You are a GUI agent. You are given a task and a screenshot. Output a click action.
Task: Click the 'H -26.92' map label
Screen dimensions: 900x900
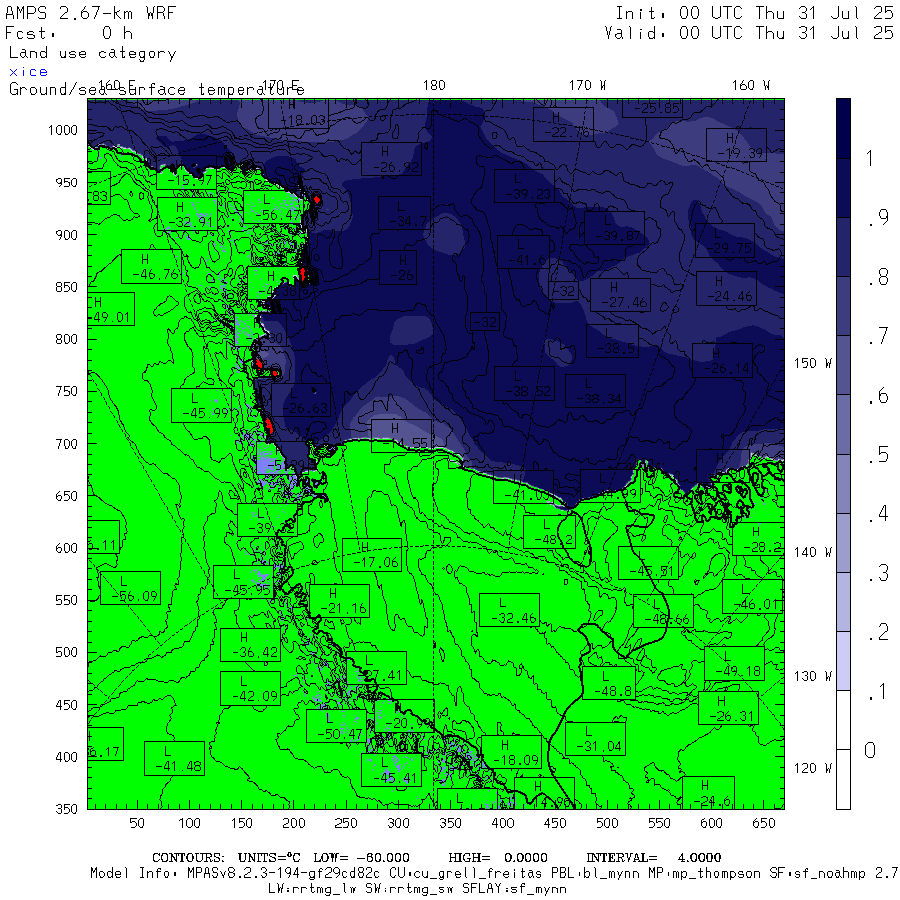click(x=391, y=159)
